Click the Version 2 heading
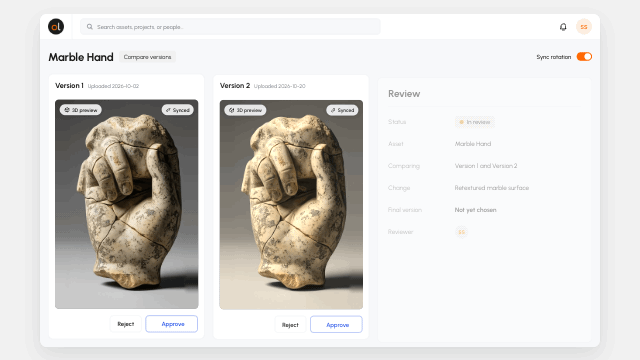The height and width of the screenshot is (360, 640). pyautogui.click(x=235, y=86)
